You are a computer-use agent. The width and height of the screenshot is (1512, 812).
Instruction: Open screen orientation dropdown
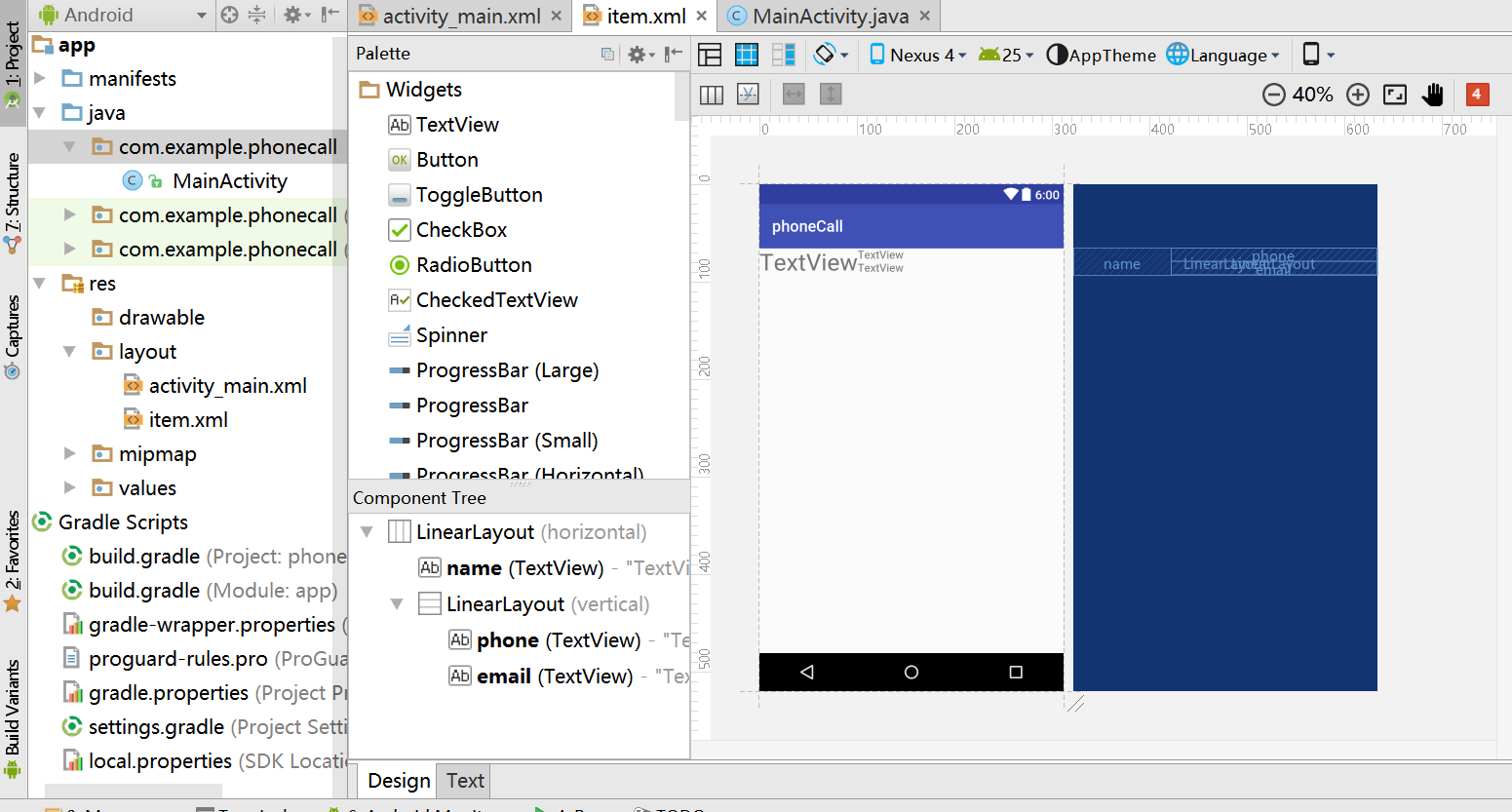[x=831, y=55]
